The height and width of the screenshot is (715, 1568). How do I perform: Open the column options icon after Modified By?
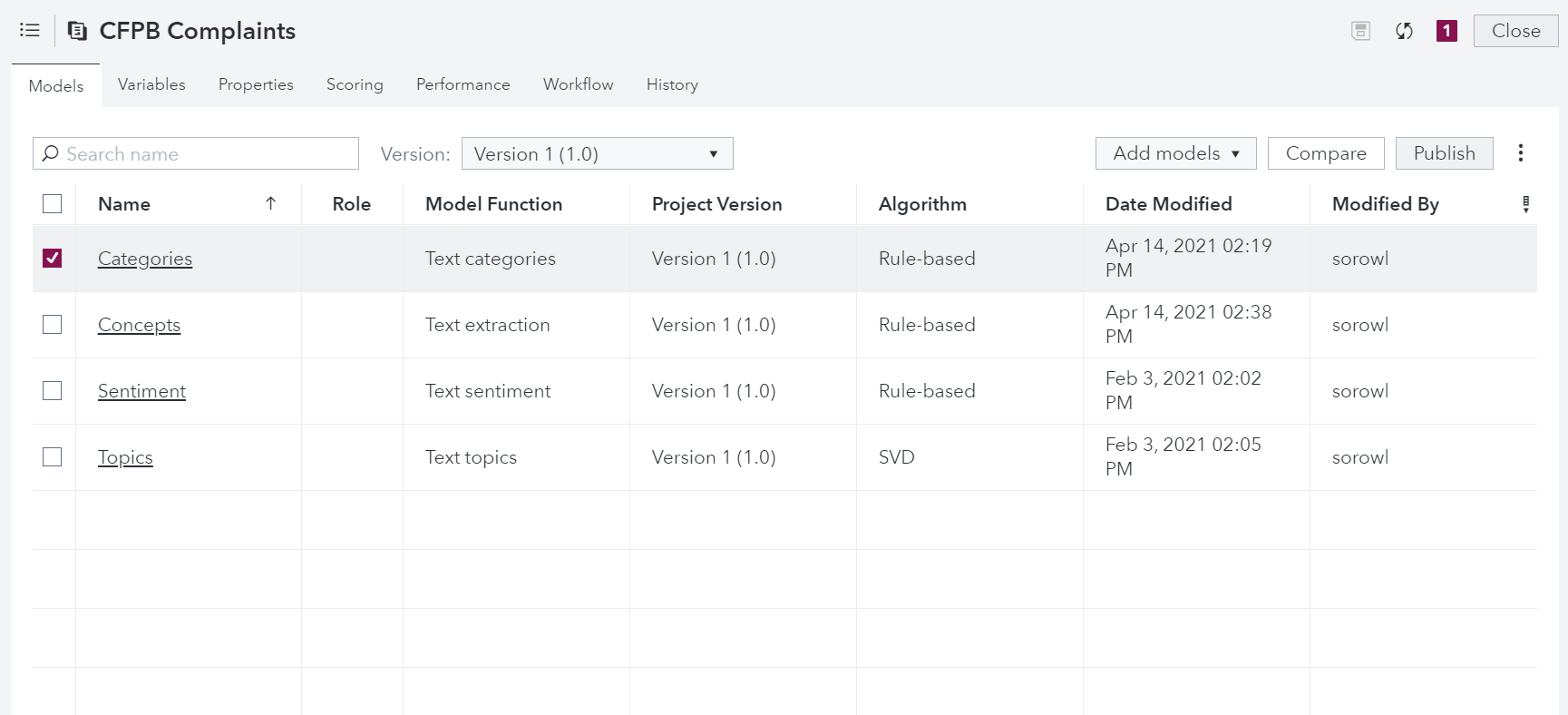point(1525,204)
